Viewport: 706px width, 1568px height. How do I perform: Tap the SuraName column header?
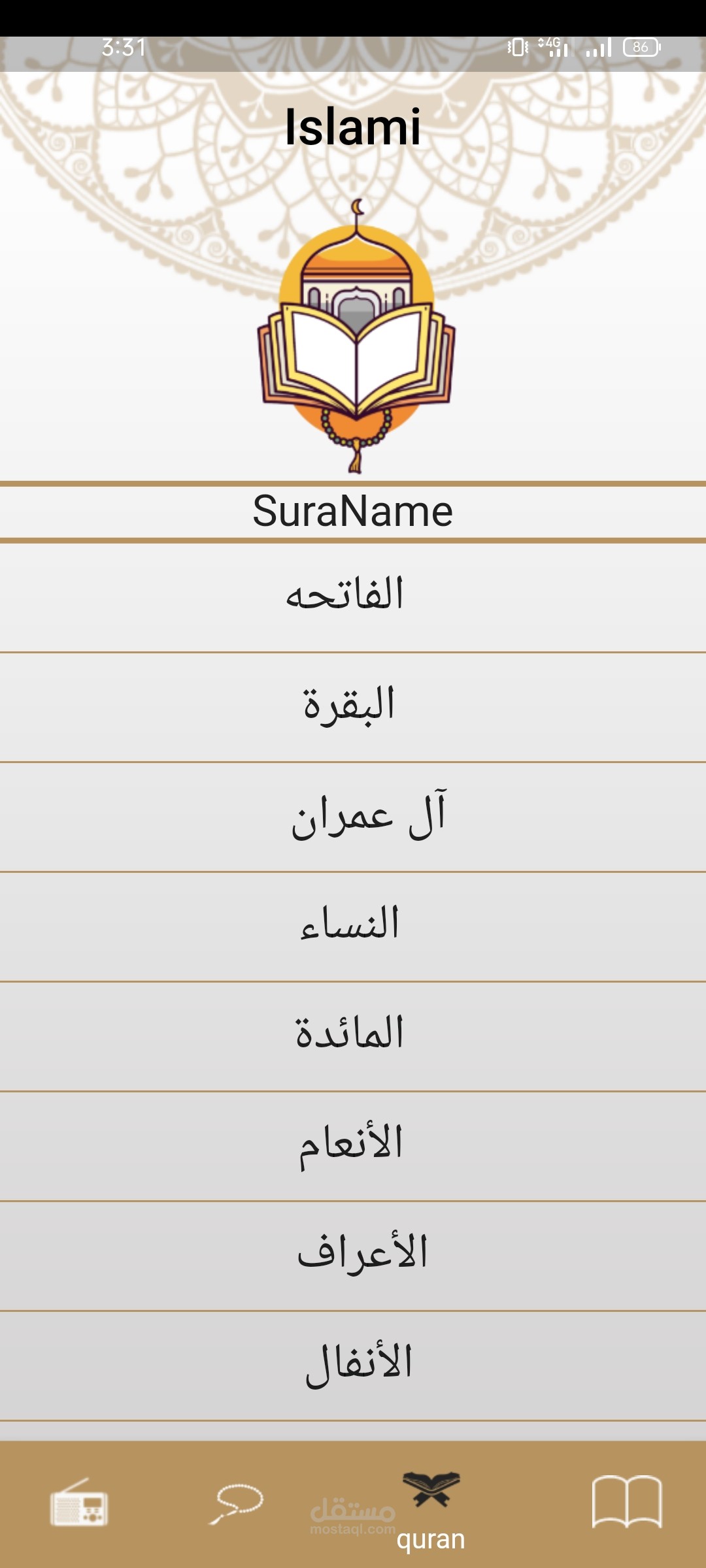point(353,512)
